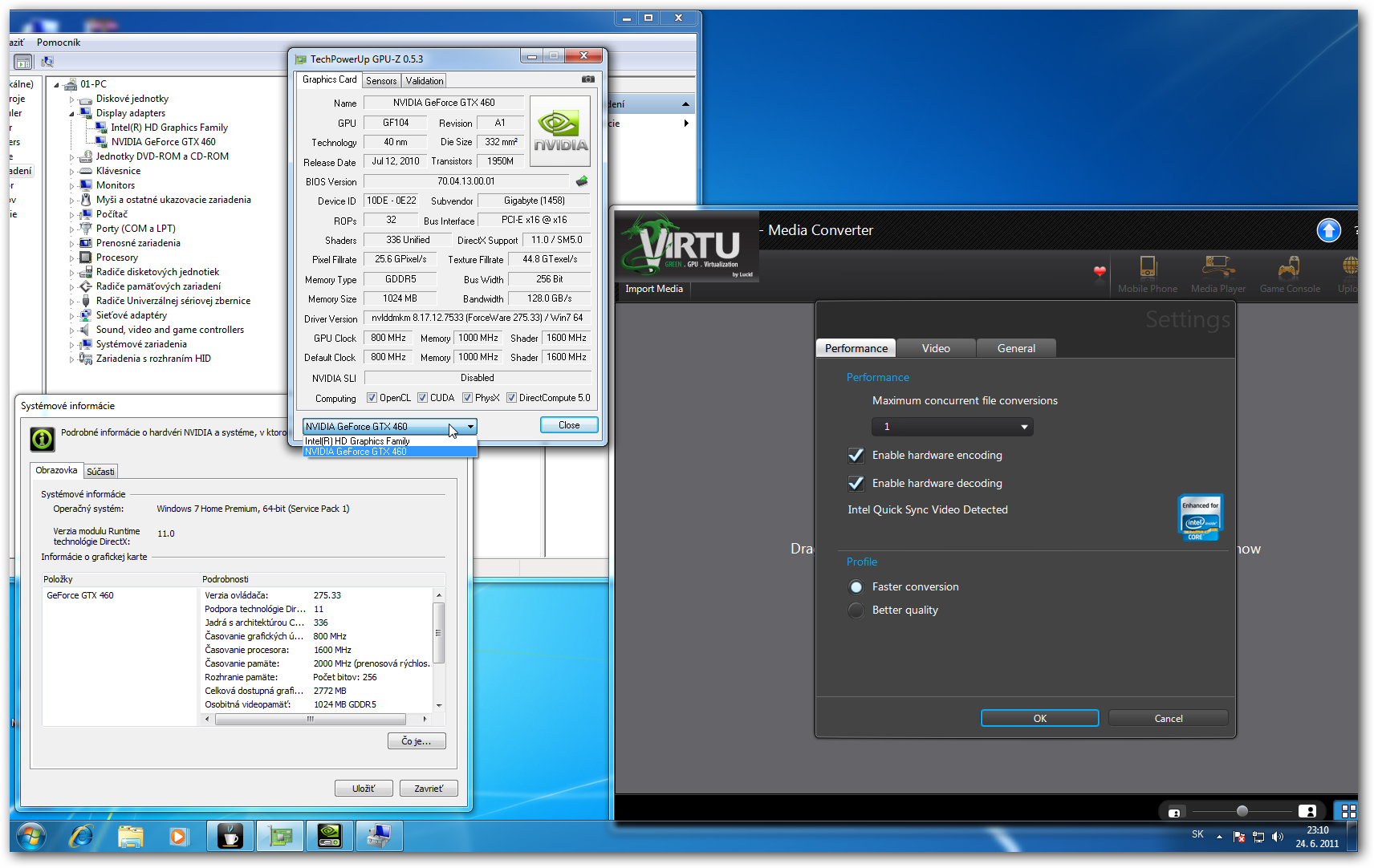Click the small thumbnail size icon
Viewport: 1374px width, 868px height.
(x=1174, y=813)
